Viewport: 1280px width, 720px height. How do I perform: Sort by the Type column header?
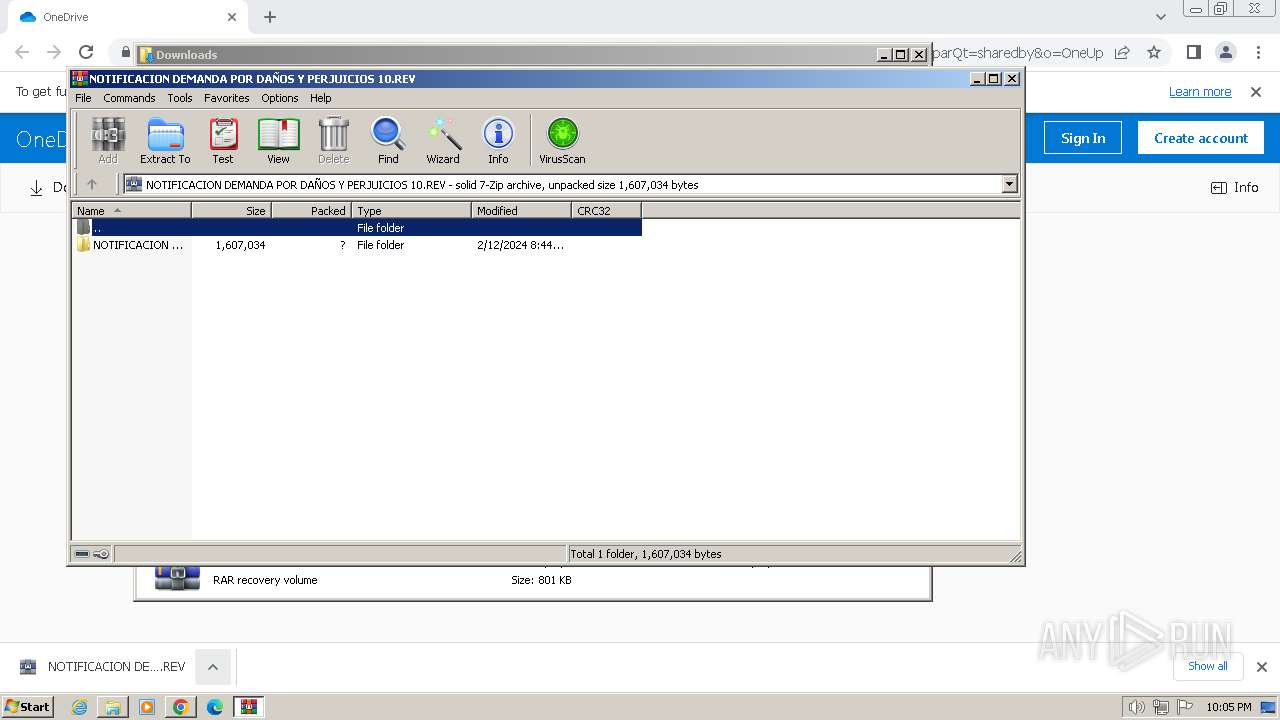point(412,210)
